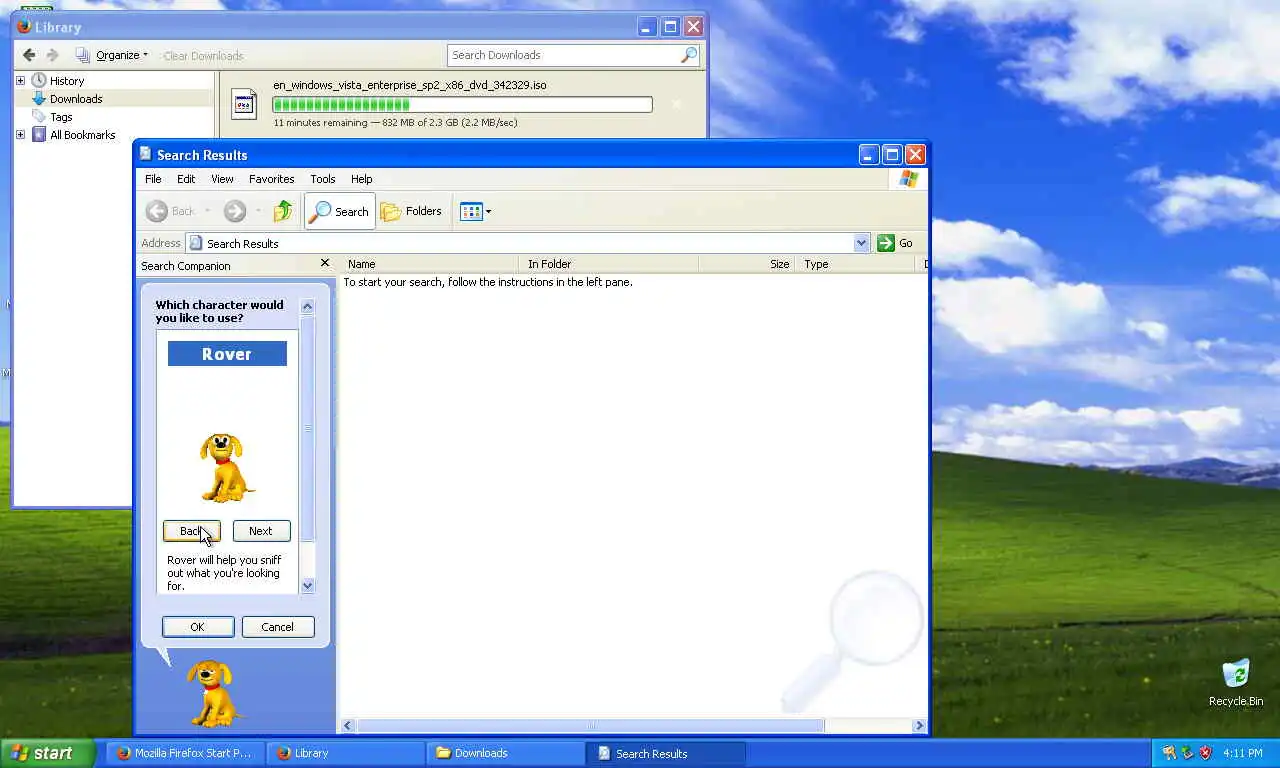The width and height of the screenshot is (1280, 768).
Task: Click Back in the character chooser
Action: coord(192,531)
